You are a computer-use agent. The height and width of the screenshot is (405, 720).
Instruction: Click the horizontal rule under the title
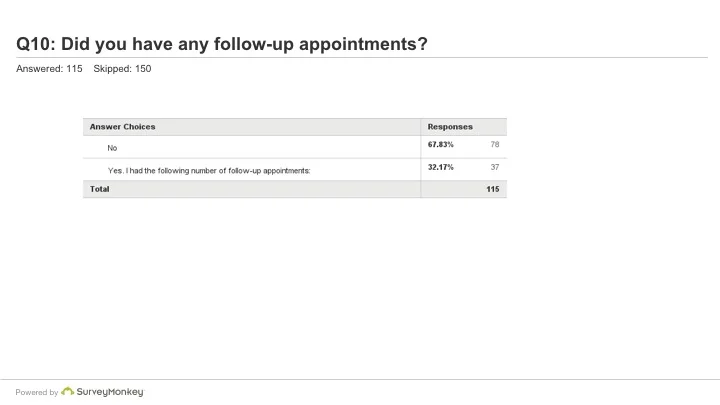(362, 57)
